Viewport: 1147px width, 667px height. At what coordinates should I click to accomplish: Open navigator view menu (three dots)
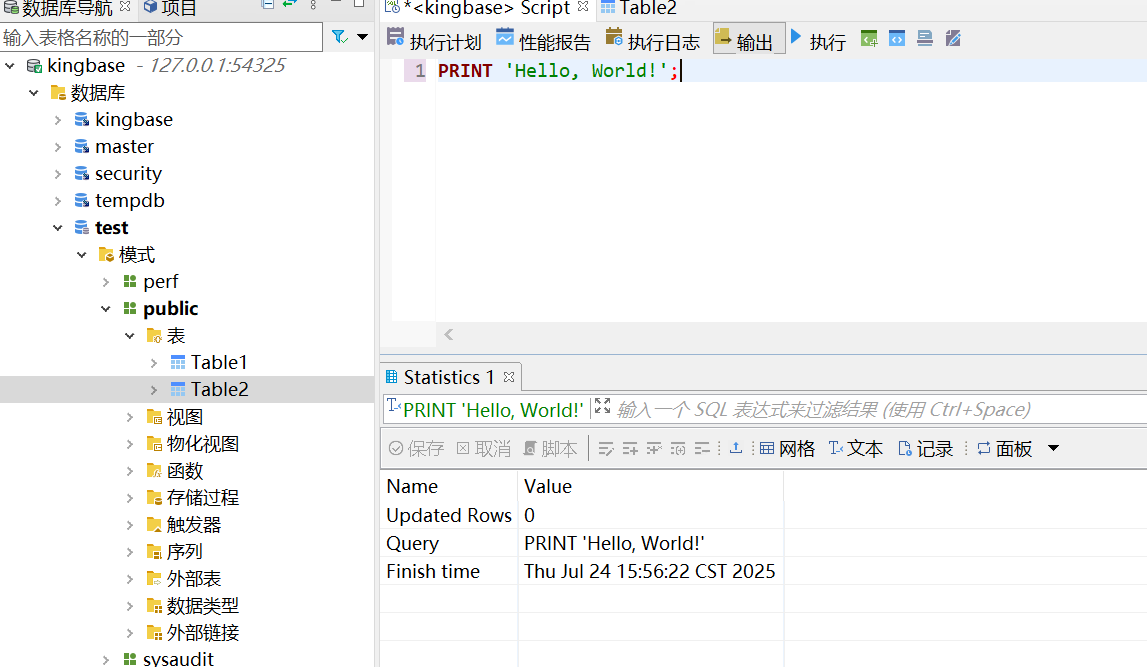313,4
